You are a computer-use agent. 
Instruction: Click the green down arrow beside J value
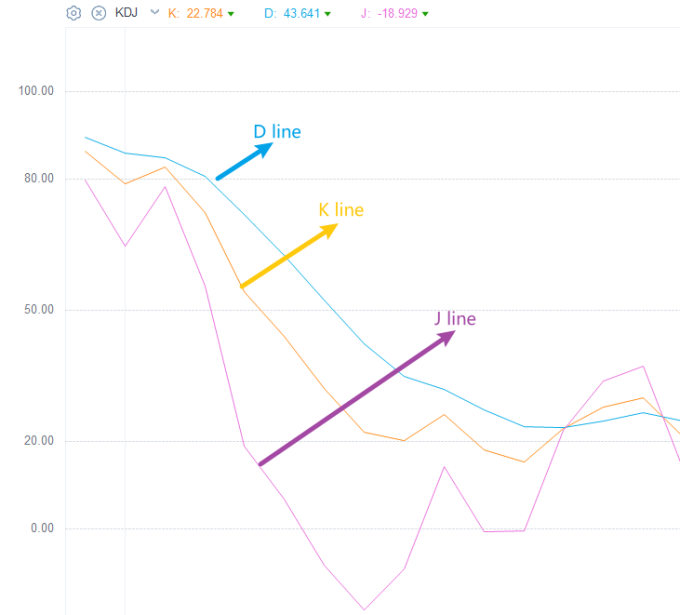[x=425, y=14]
